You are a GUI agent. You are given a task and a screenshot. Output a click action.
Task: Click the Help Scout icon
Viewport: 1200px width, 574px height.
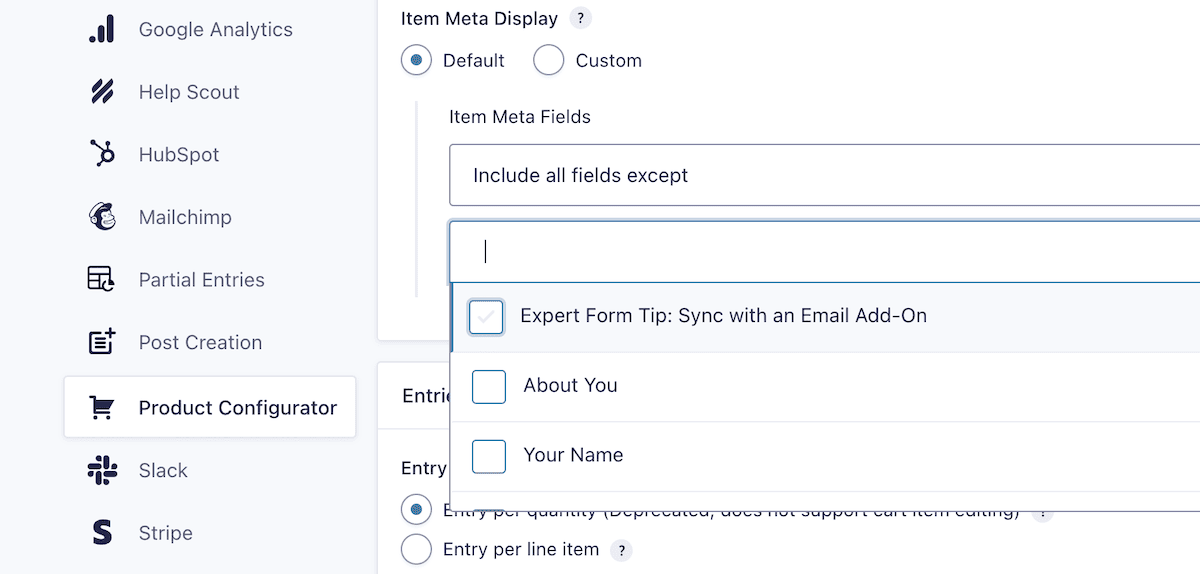(x=101, y=92)
